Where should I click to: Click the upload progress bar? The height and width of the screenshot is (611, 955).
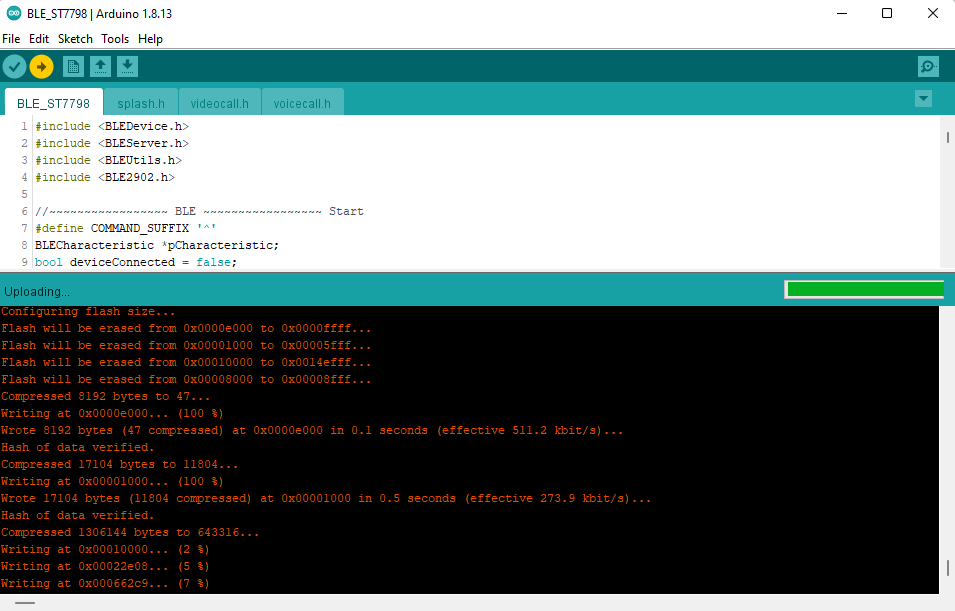pyautogui.click(x=864, y=288)
